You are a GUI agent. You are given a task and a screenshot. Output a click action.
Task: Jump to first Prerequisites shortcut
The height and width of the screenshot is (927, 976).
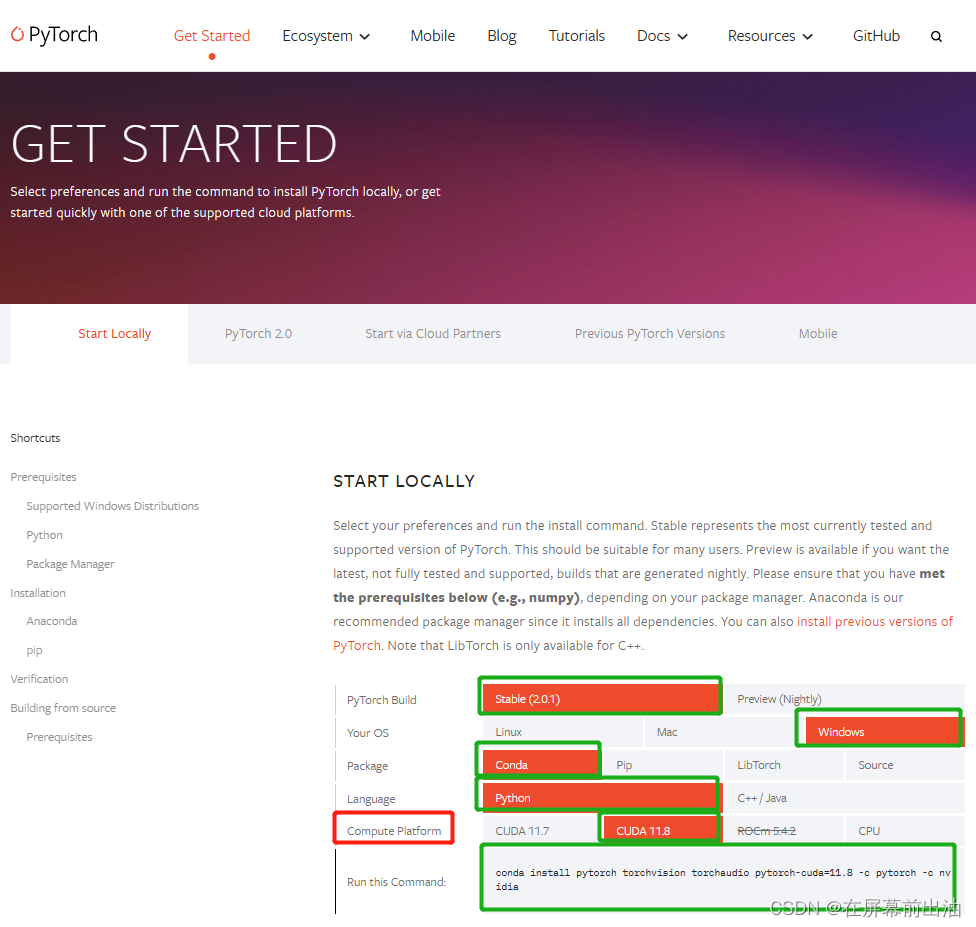click(44, 477)
